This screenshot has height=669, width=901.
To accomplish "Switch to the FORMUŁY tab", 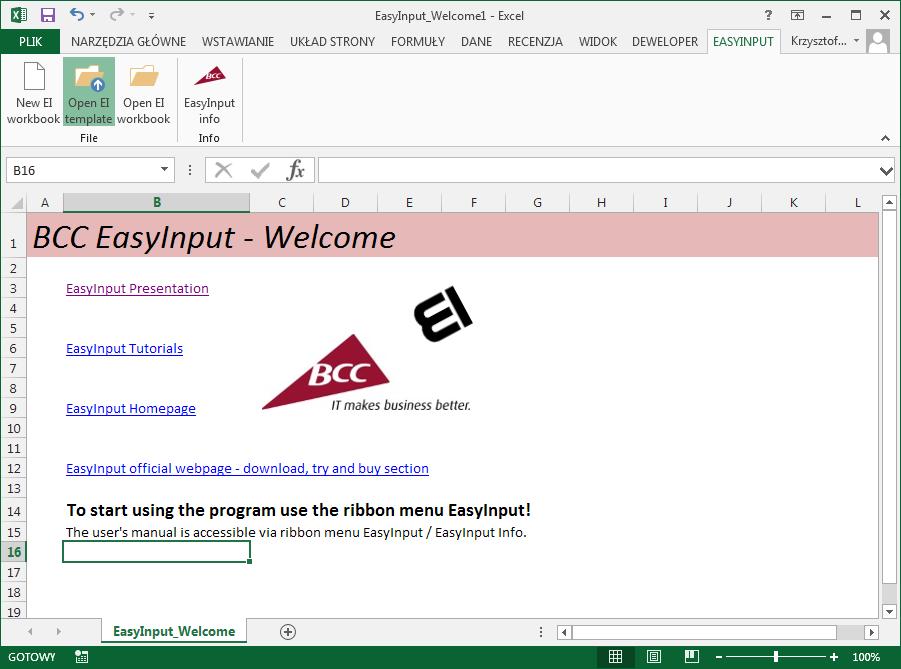I will click(418, 41).
